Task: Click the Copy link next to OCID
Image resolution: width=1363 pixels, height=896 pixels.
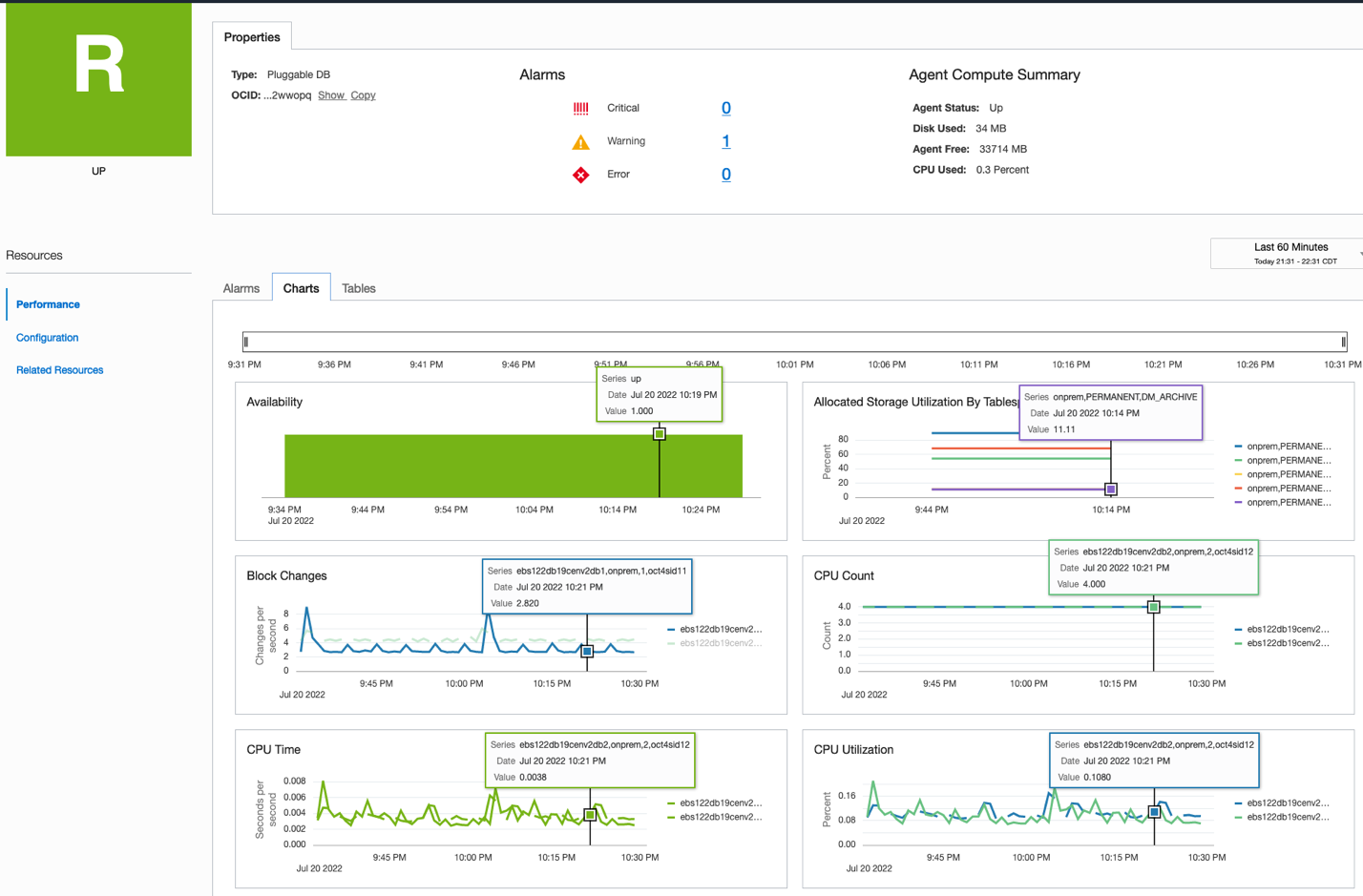Action: click(363, 95)
